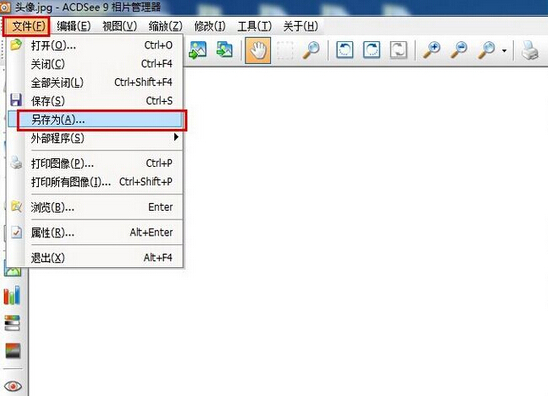
Task: Click the red-eye reduction tool icon
Action: [x=13, y=386]
